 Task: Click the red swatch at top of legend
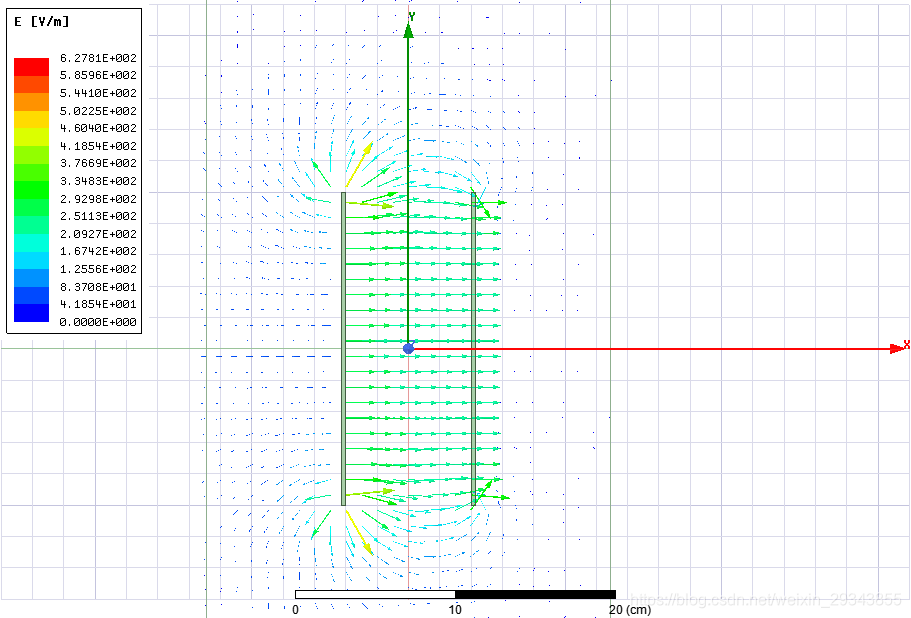click(x=30, y=66)
